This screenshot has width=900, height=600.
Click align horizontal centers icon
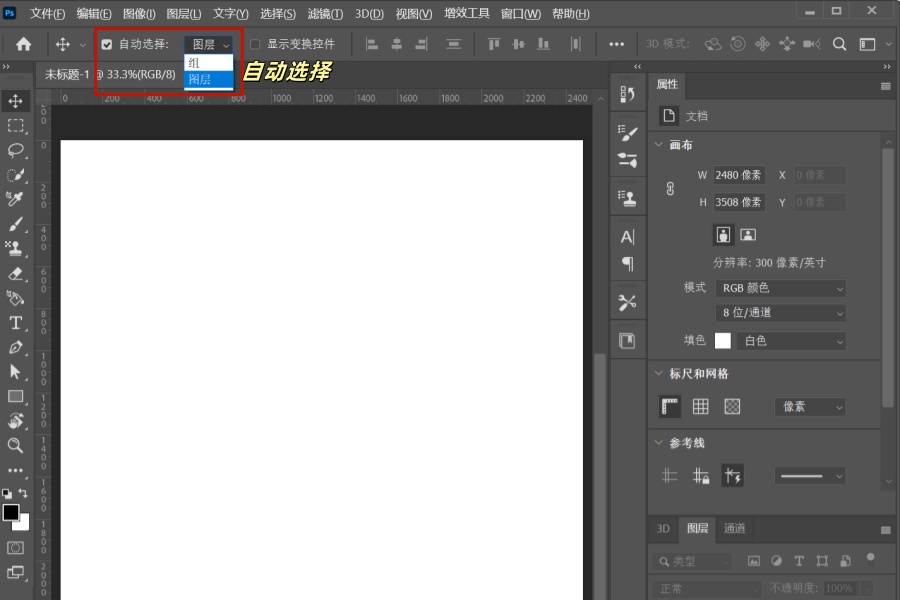pyautogui.click(x=397, y=44)
